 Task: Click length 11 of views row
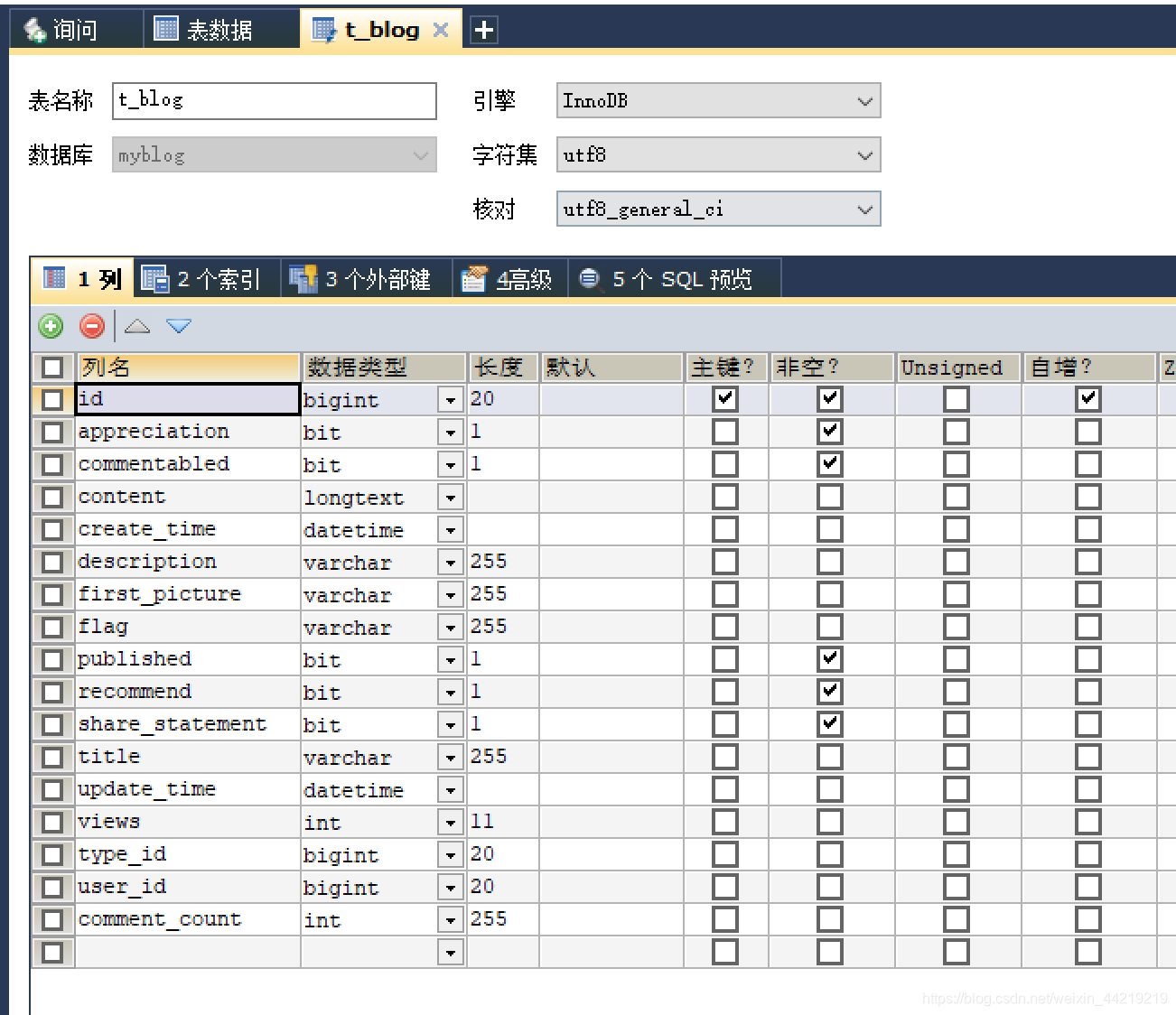(503, 822)
